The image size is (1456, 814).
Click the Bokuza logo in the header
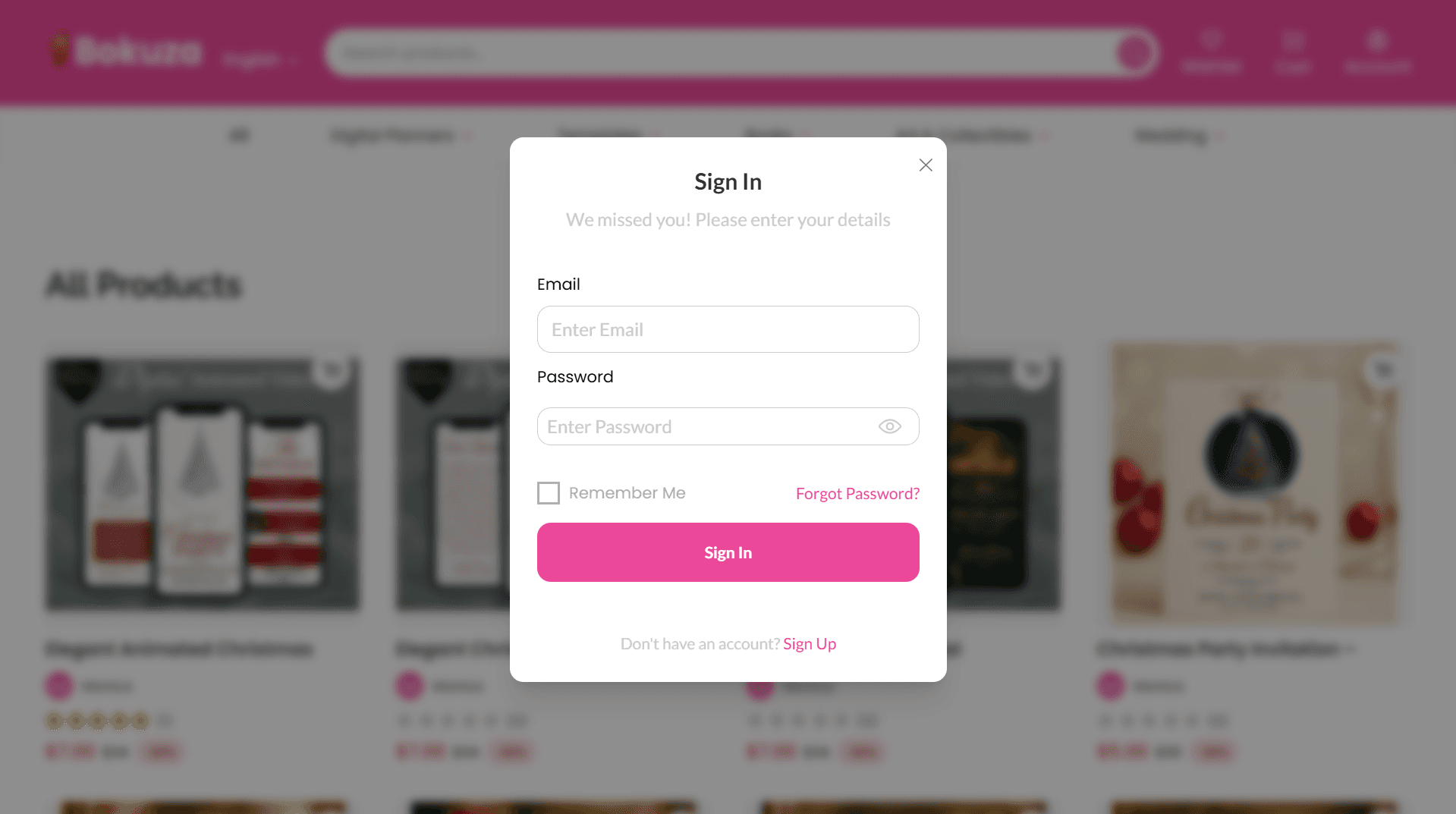(125, 51)
